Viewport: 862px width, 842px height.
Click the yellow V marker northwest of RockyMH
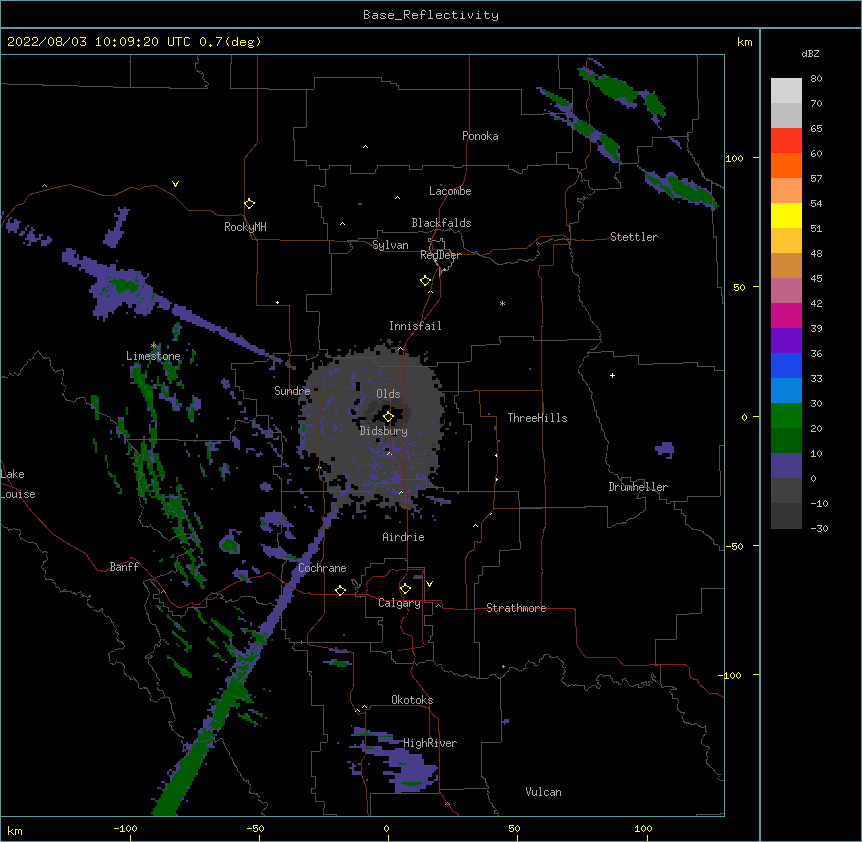point(175,184)
